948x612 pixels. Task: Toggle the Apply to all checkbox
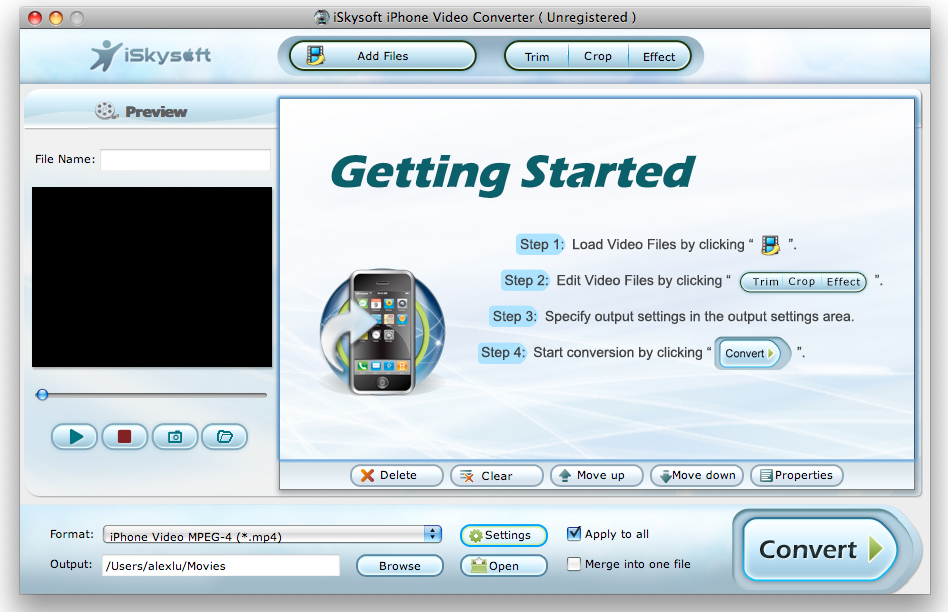[x=574, y=533]
